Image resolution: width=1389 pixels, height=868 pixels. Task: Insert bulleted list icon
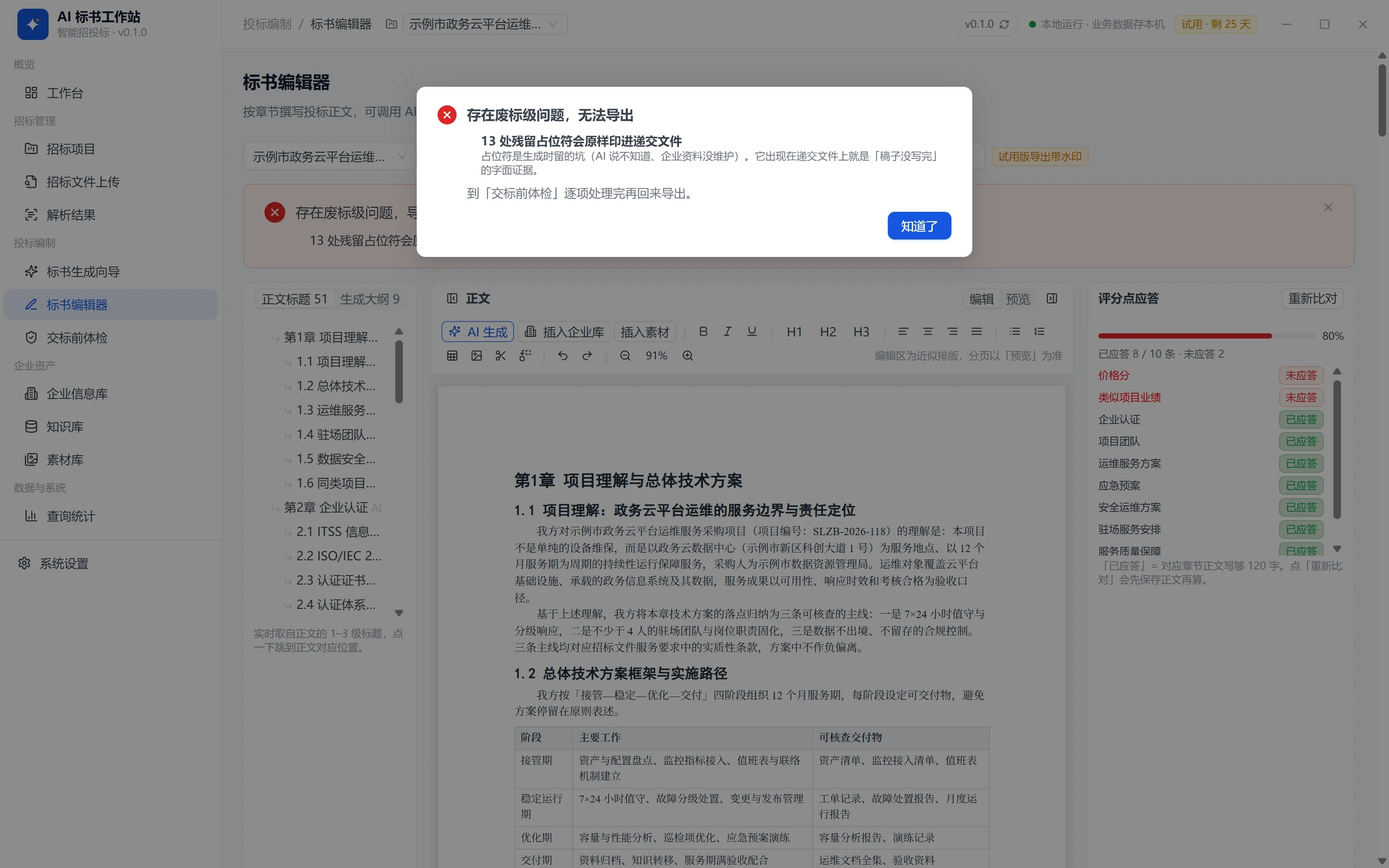pyautogui.click(x=1015, y=331)
